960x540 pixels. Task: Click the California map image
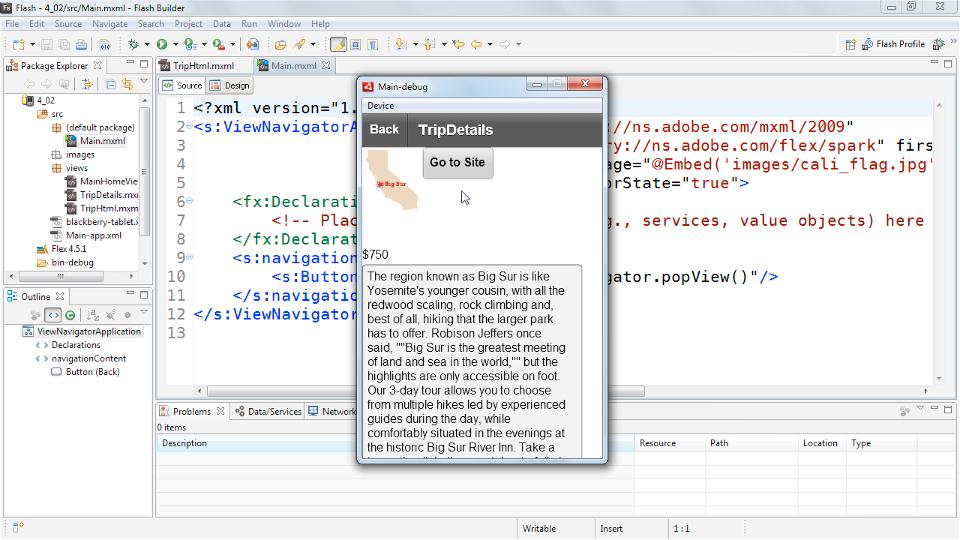[x=392, y=180]
